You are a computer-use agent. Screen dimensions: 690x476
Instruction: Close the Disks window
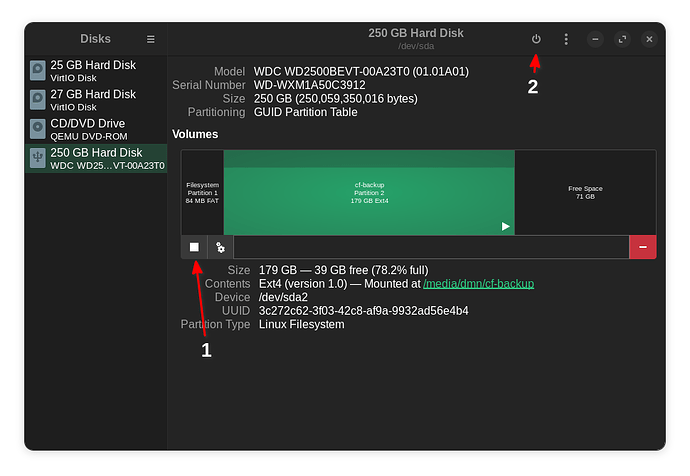pos(649,39)
